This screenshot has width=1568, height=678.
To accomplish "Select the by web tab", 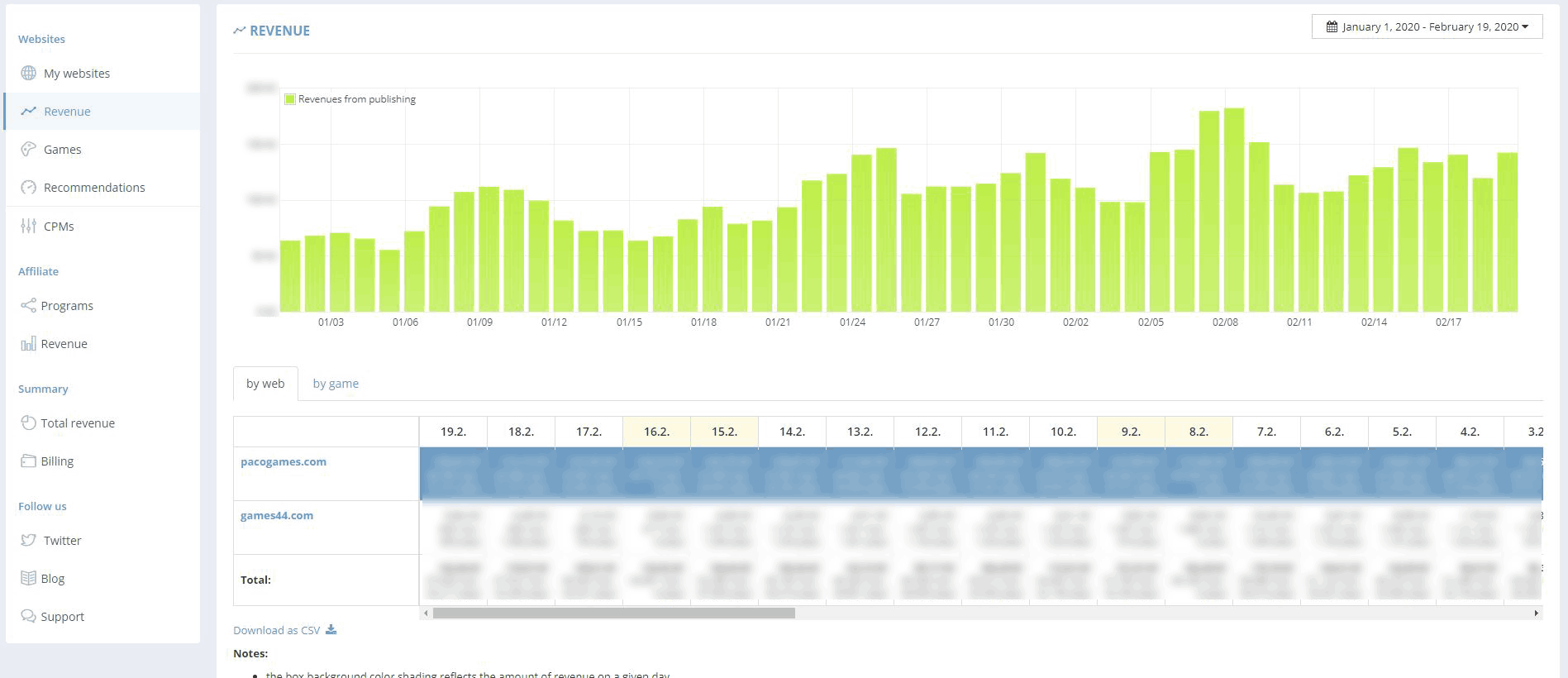I will (x=265, y=384).
